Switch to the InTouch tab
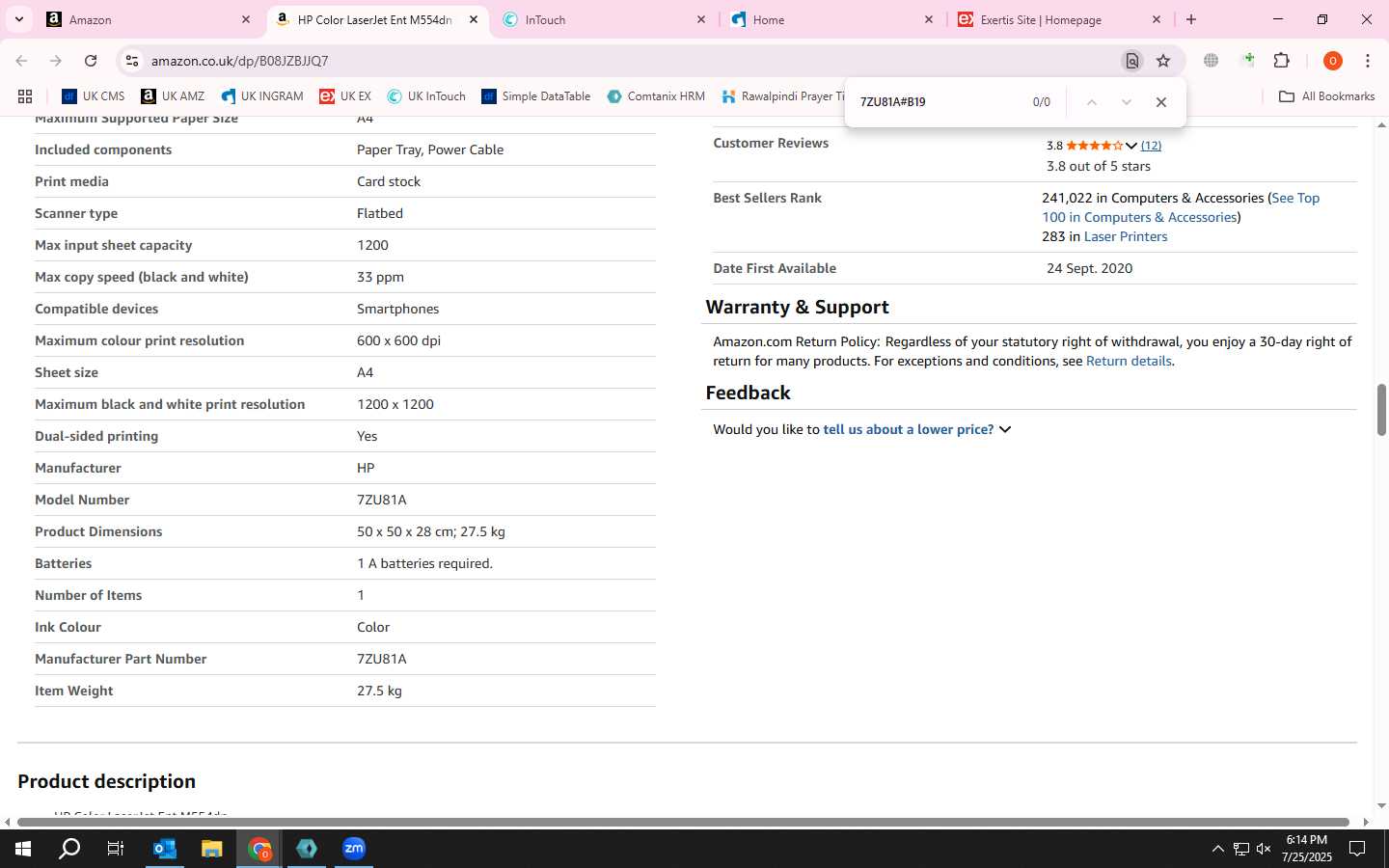1389x868 pixels. (x=604, y=19)
